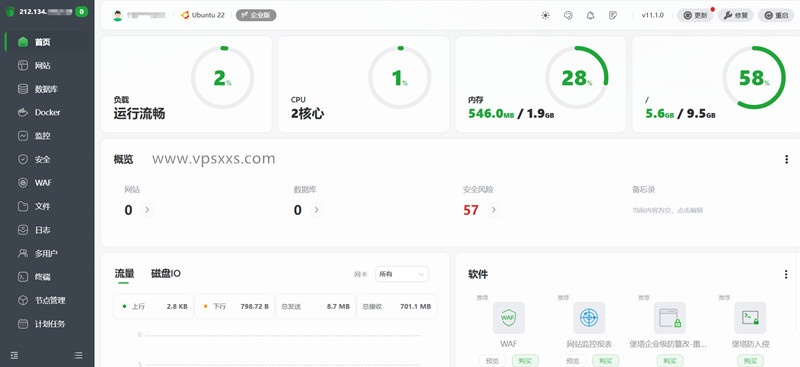Edit the 备忘录 memo placeholder text
Image resolution: width=800 pixels, height=367 pixels.
click(x=668, y=210)
